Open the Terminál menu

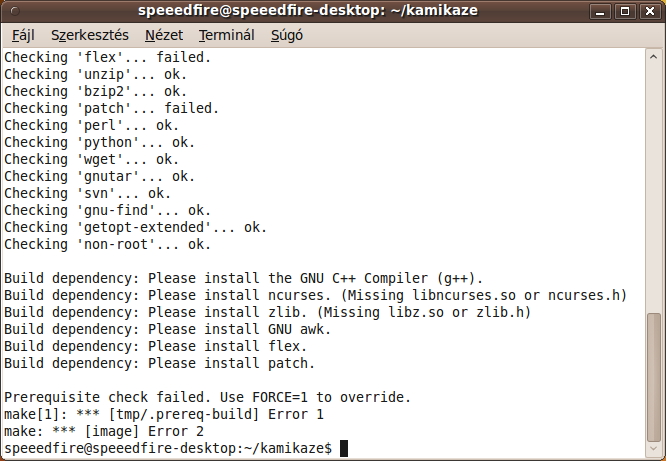(227, 35)
